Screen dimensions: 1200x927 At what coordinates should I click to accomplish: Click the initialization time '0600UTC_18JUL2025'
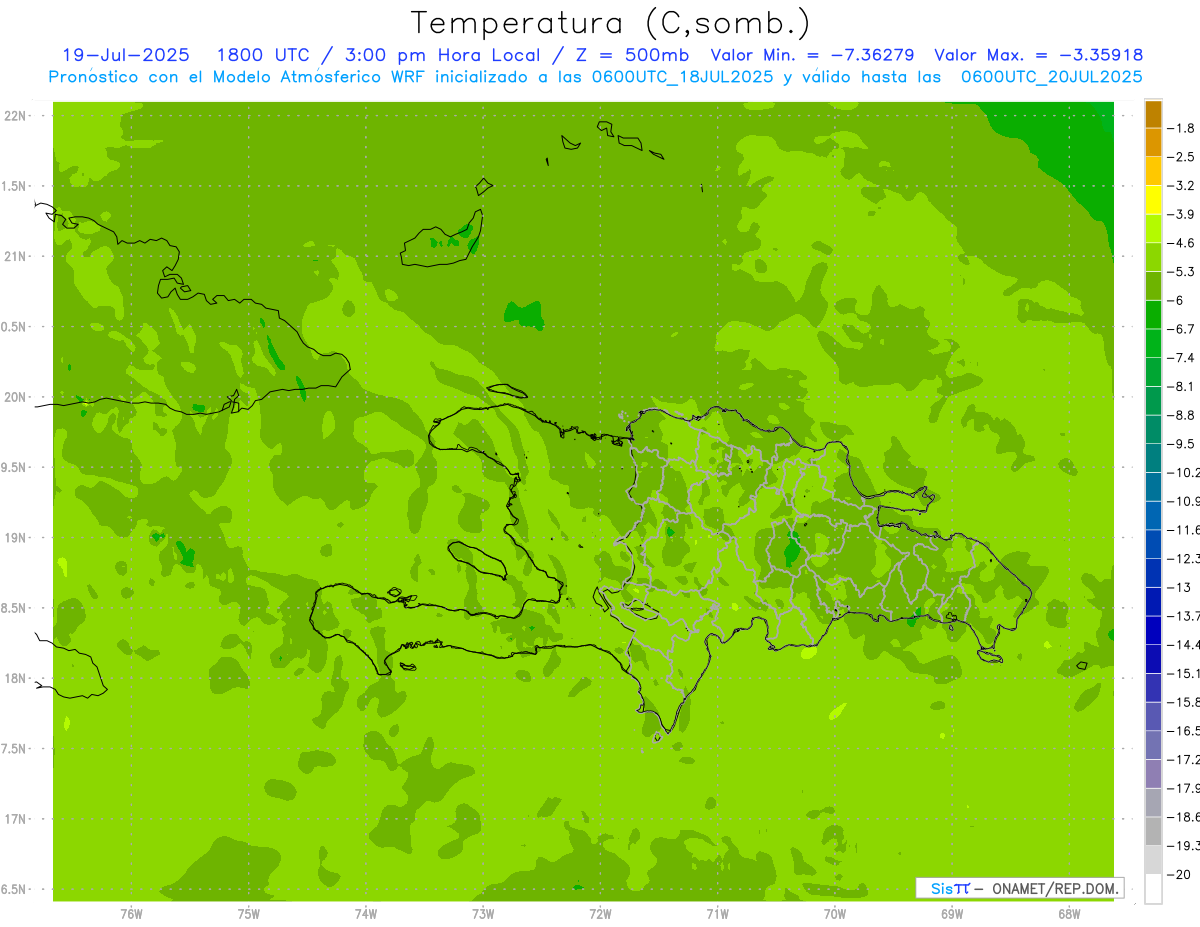(x=680, y=76)
